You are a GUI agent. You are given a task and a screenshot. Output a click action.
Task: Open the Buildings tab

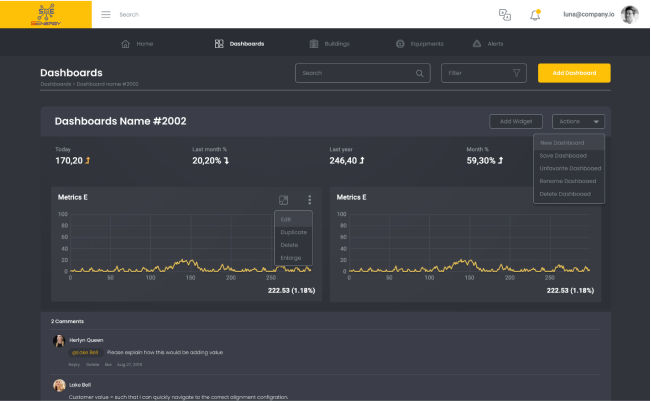[330, 44]
